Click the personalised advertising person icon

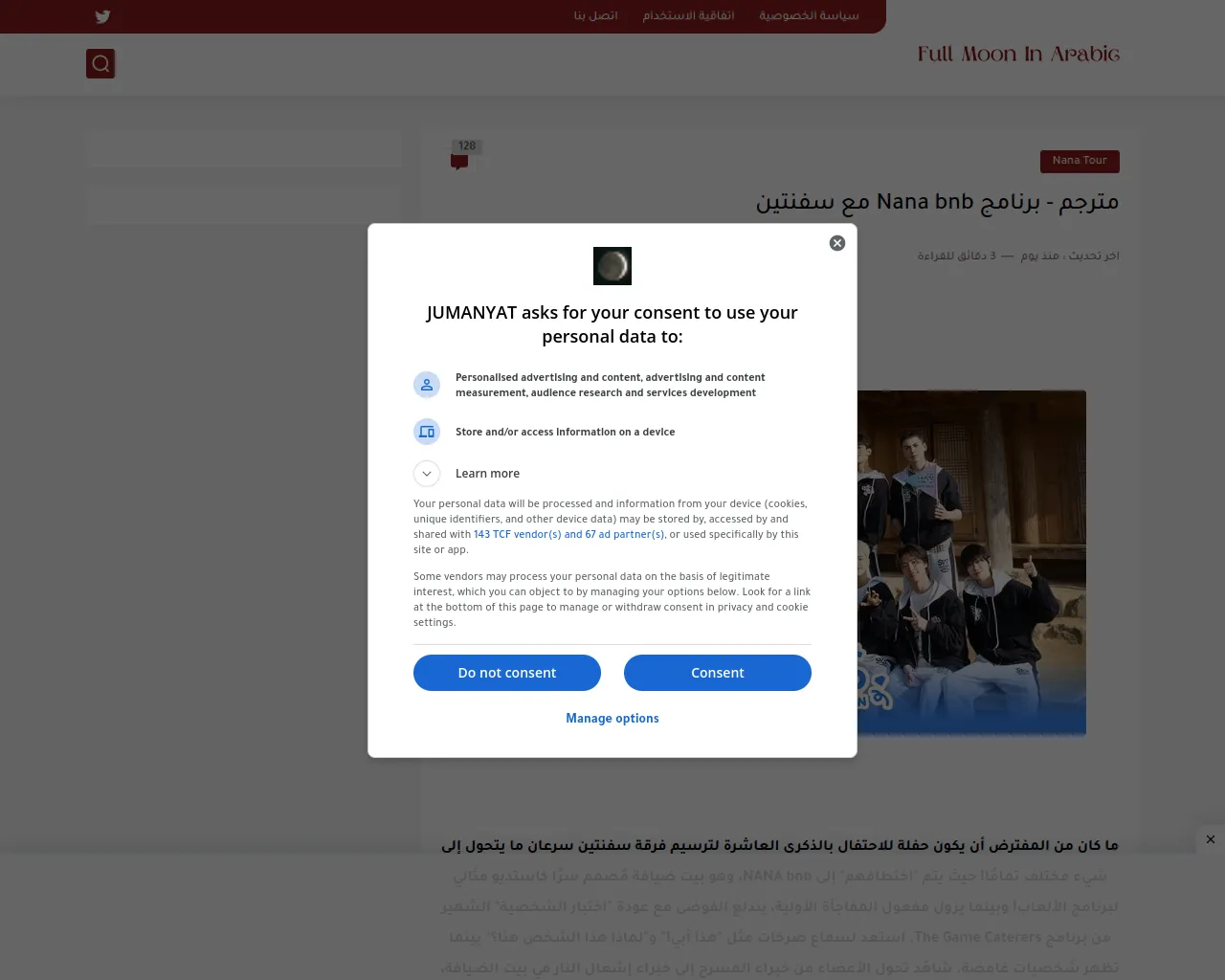(x=427, y=385)
